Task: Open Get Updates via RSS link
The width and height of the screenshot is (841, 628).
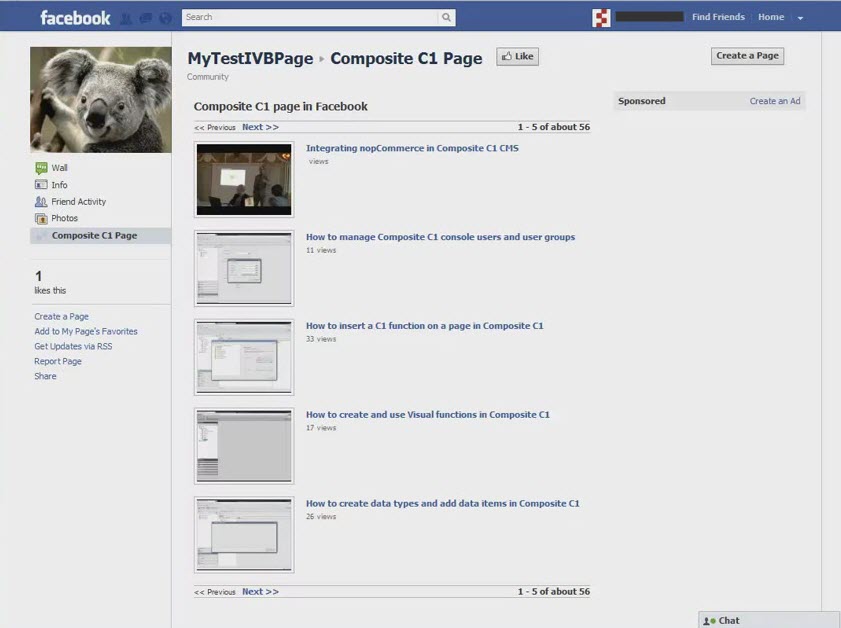Action: [x=73, y=346]
